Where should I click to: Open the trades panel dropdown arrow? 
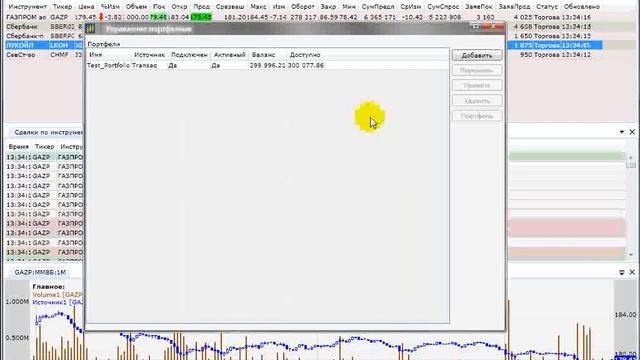coord(622,132)
